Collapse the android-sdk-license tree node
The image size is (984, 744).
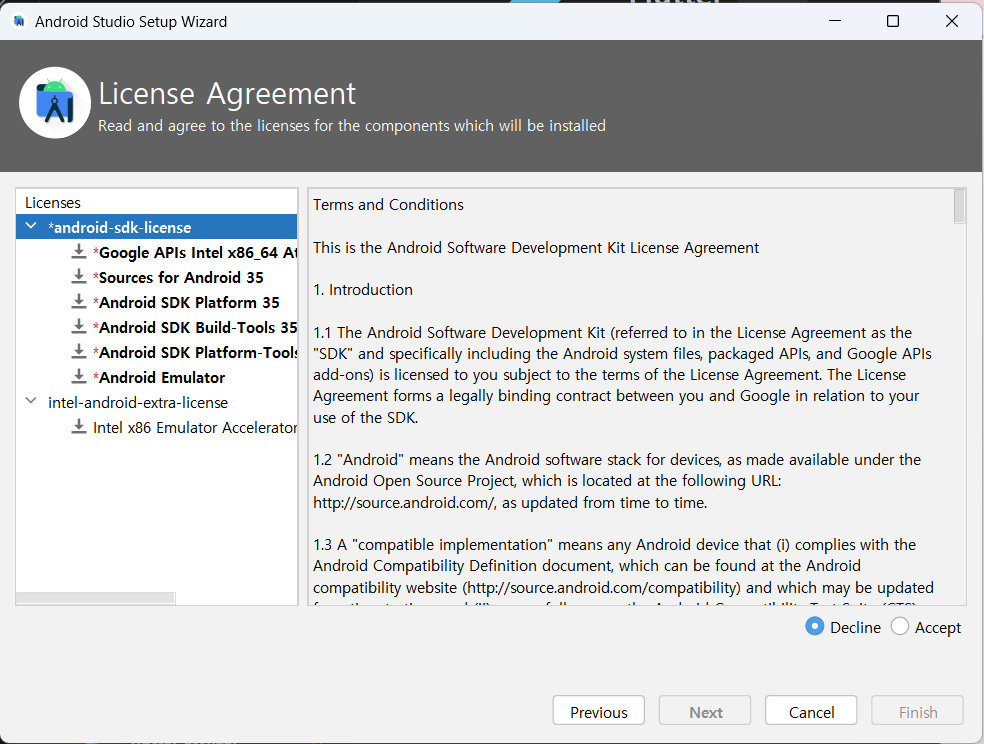click(31, 226)
